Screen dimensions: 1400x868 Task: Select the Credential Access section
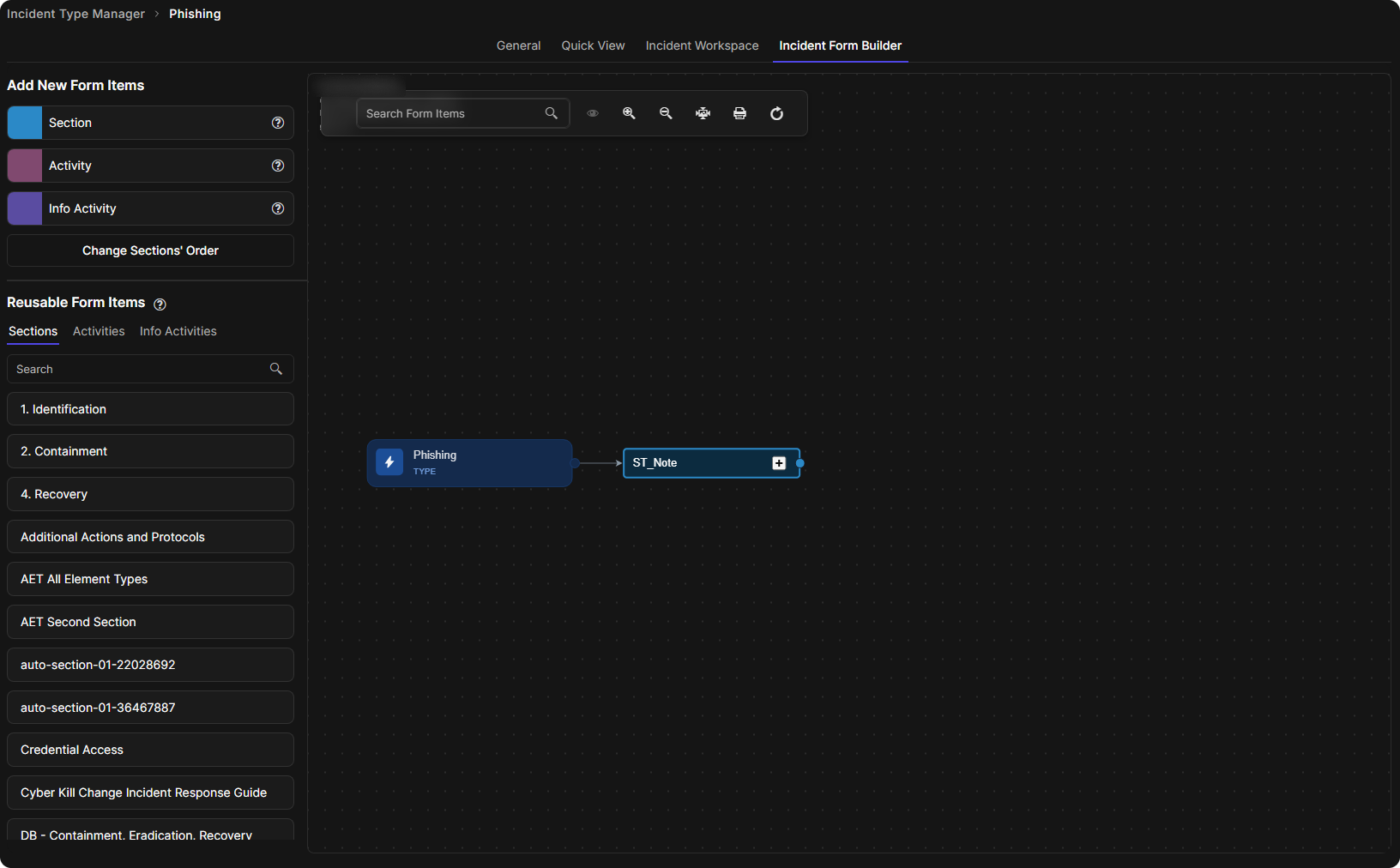tap(150, 750)
